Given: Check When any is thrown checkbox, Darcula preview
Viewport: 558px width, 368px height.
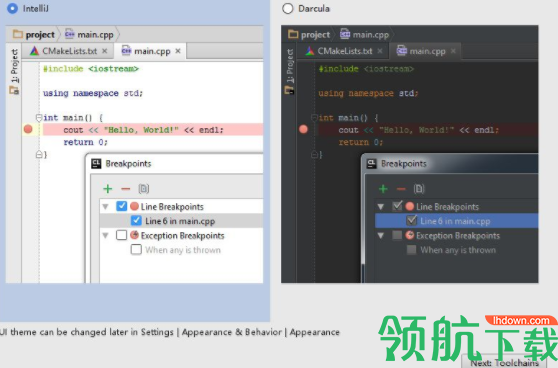Looking at the screenshot, I should tap(411, 249).
